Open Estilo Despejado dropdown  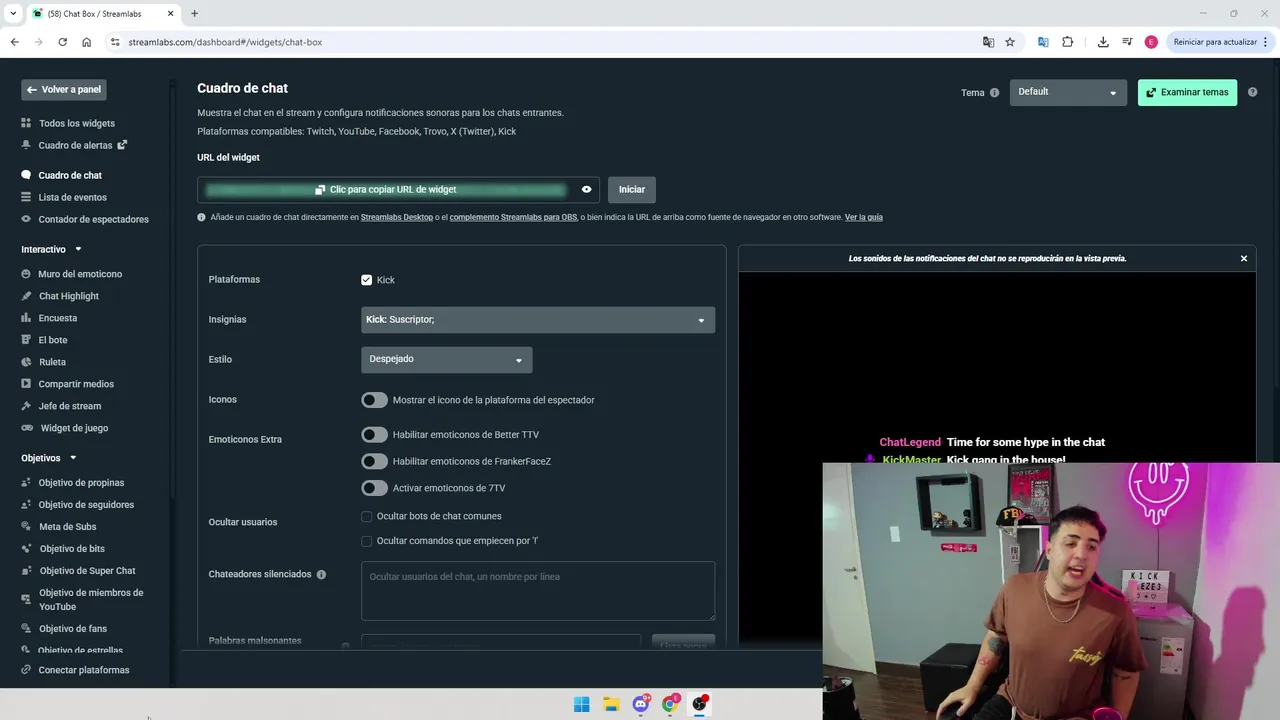446,359
